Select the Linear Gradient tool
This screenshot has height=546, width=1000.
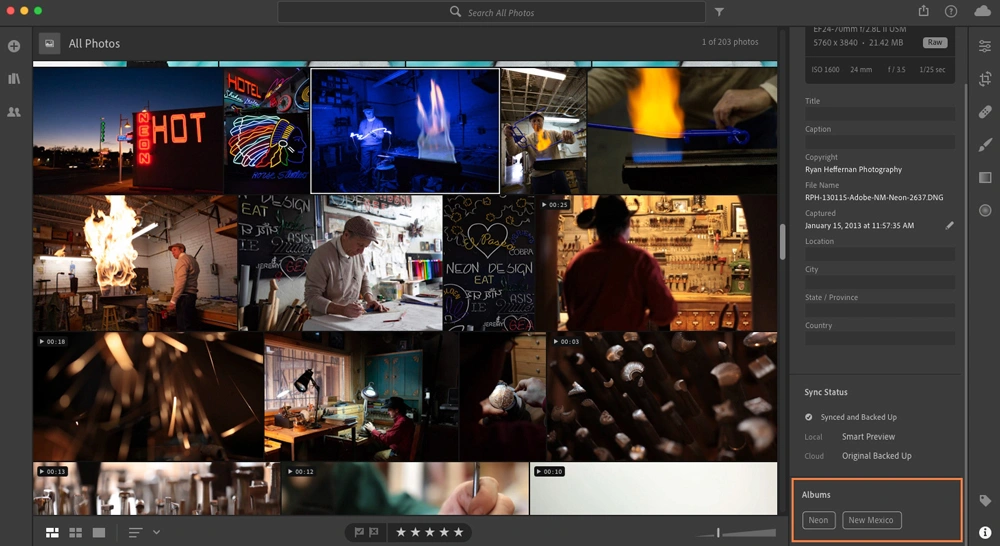pyautogui.click(x=985, y=178)
